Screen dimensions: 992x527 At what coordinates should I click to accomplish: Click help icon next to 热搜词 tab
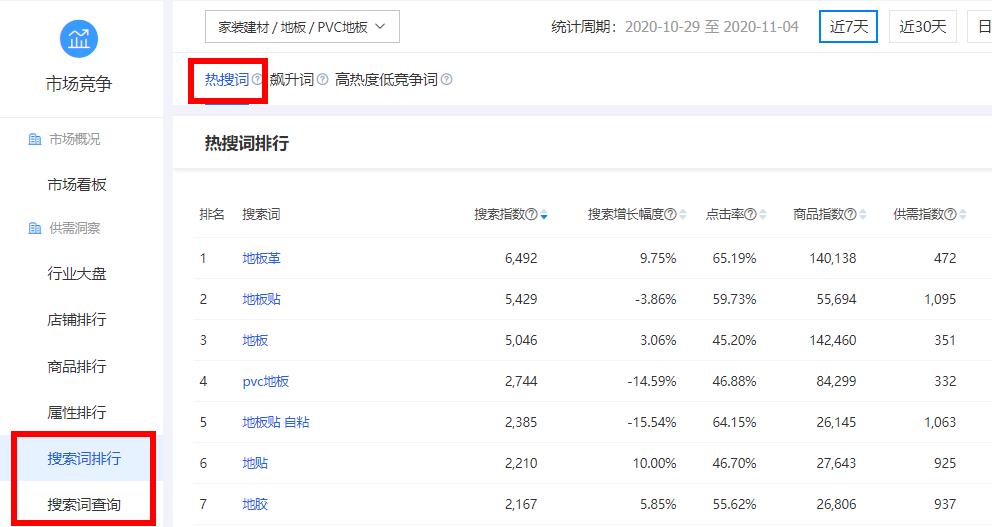(x=257, y=80)
